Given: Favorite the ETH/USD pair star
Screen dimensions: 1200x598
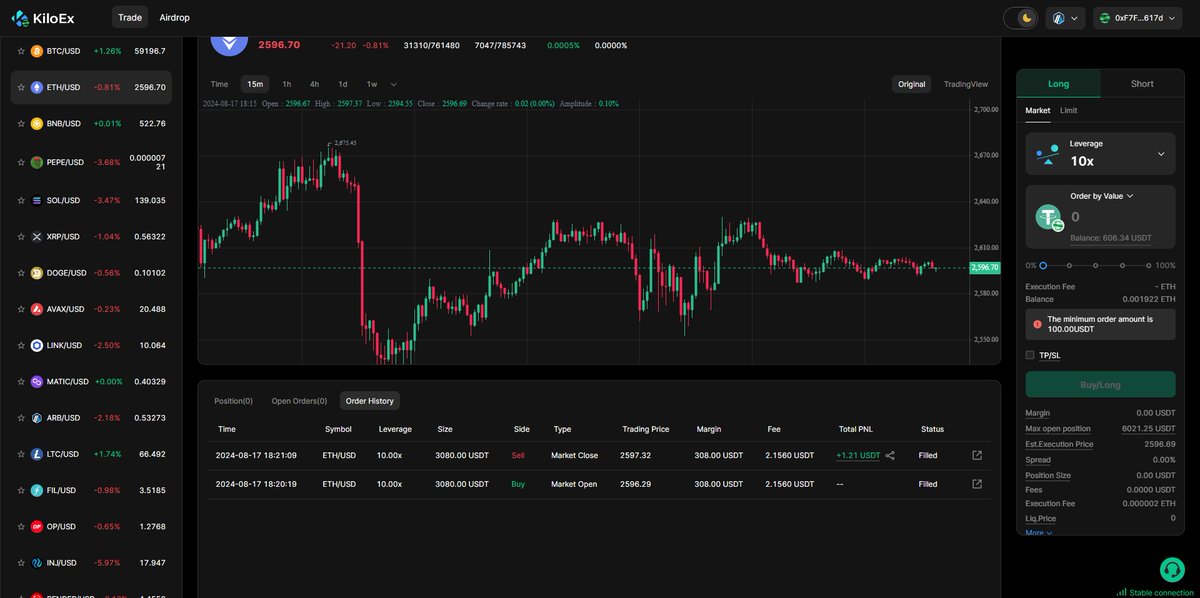Looking at the screenshot, I should [21, 88].
